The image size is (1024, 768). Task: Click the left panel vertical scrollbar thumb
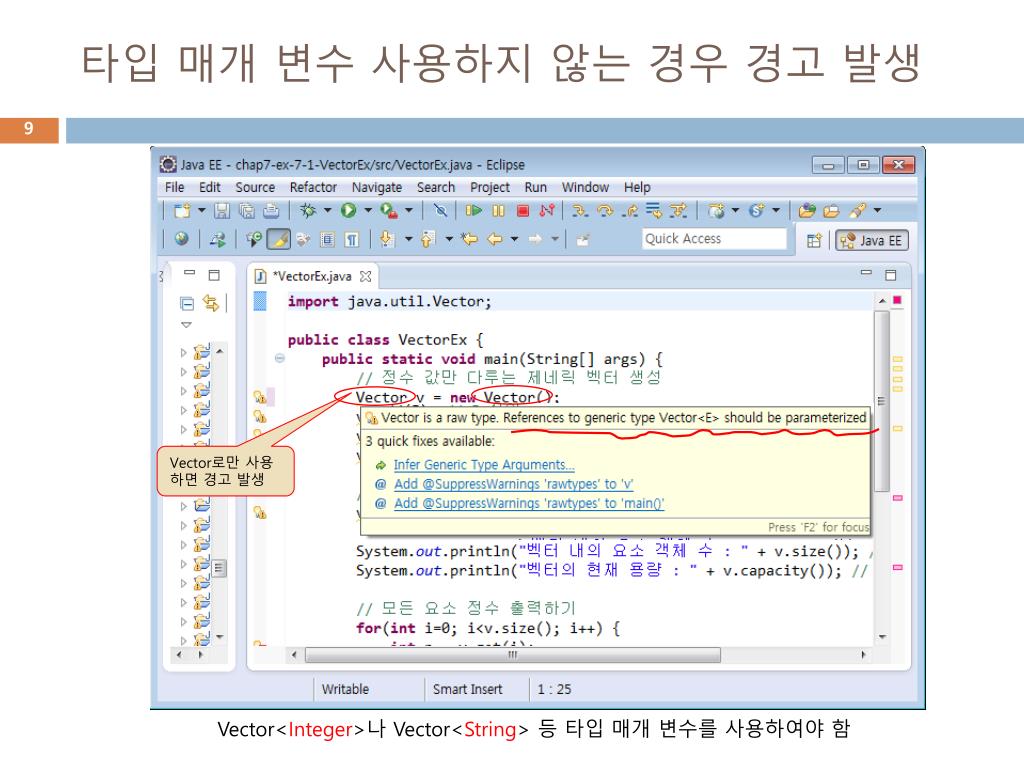(219, 568)
